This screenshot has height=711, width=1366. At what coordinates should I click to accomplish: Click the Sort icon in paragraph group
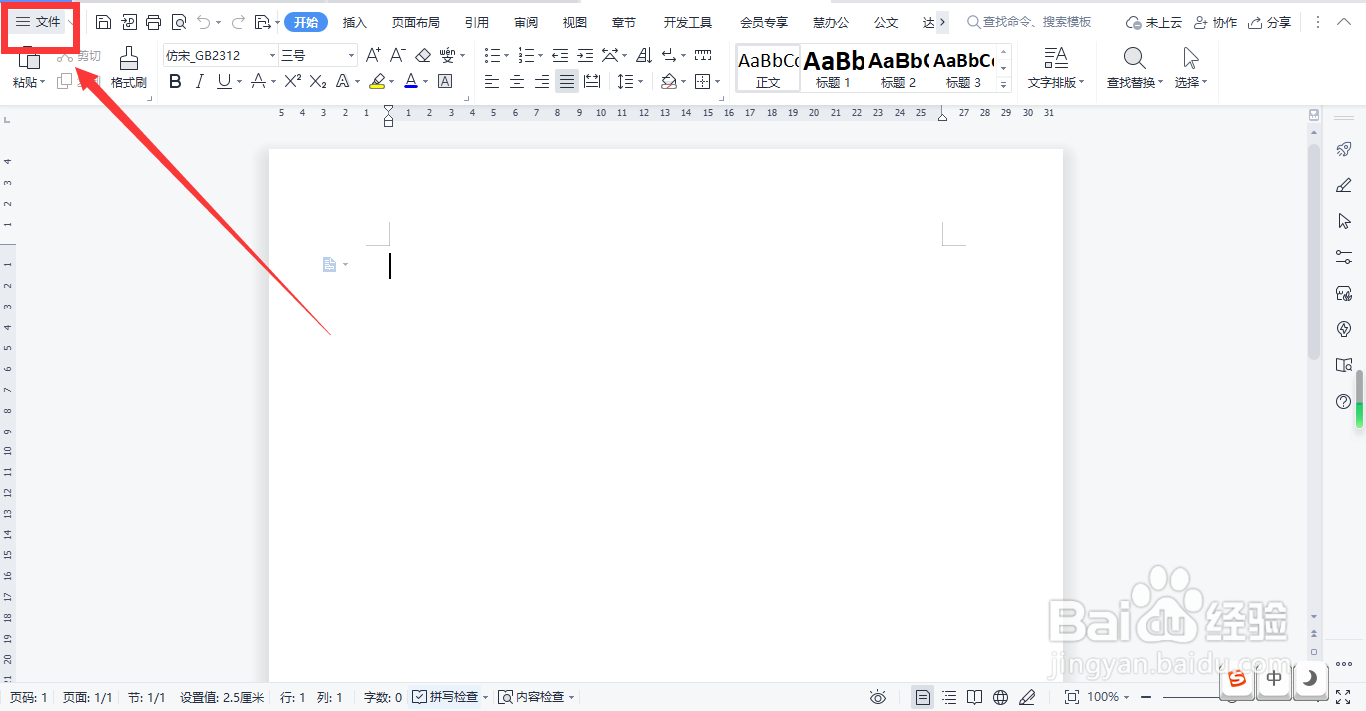pyautogui.click(x=644, y=55)
